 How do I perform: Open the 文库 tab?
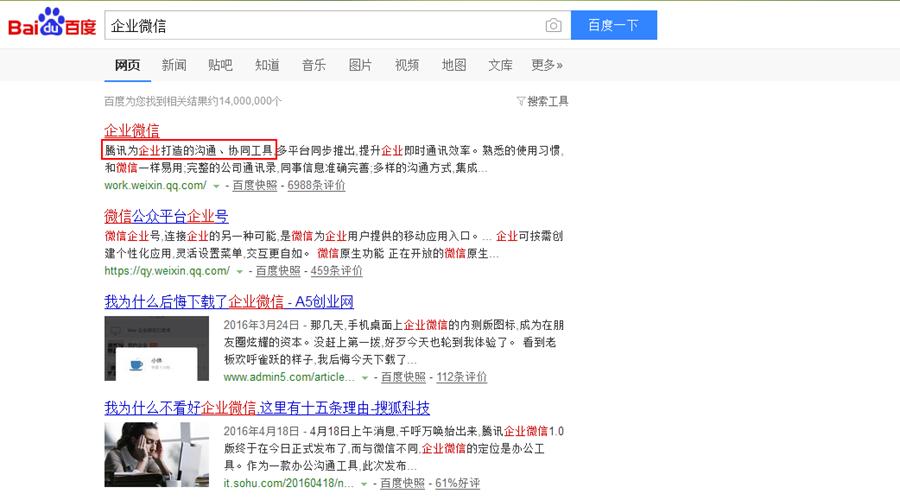[501, 65]
